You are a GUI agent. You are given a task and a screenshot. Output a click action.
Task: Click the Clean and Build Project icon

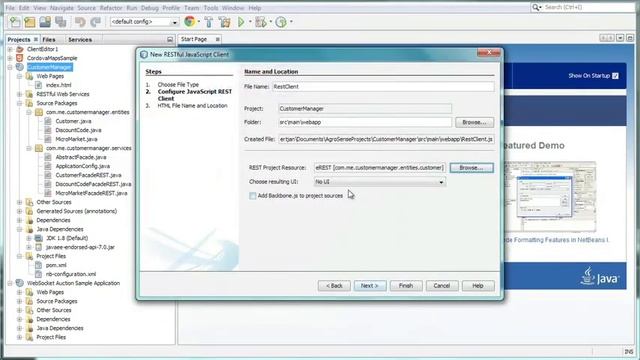coord(224,22)
